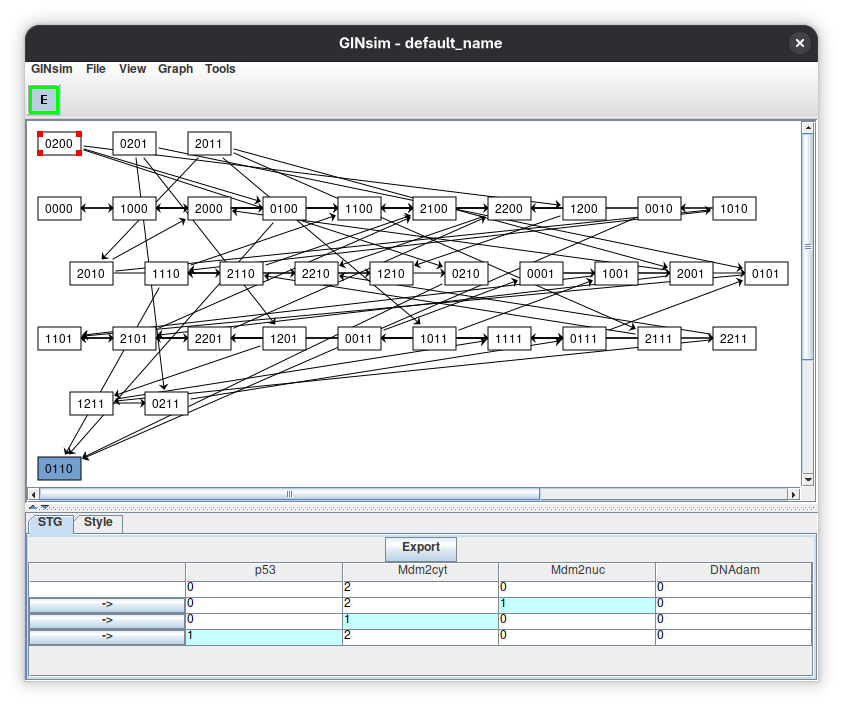Select node 0210 in the graph
843x706 pixels.
pos(466,274)
